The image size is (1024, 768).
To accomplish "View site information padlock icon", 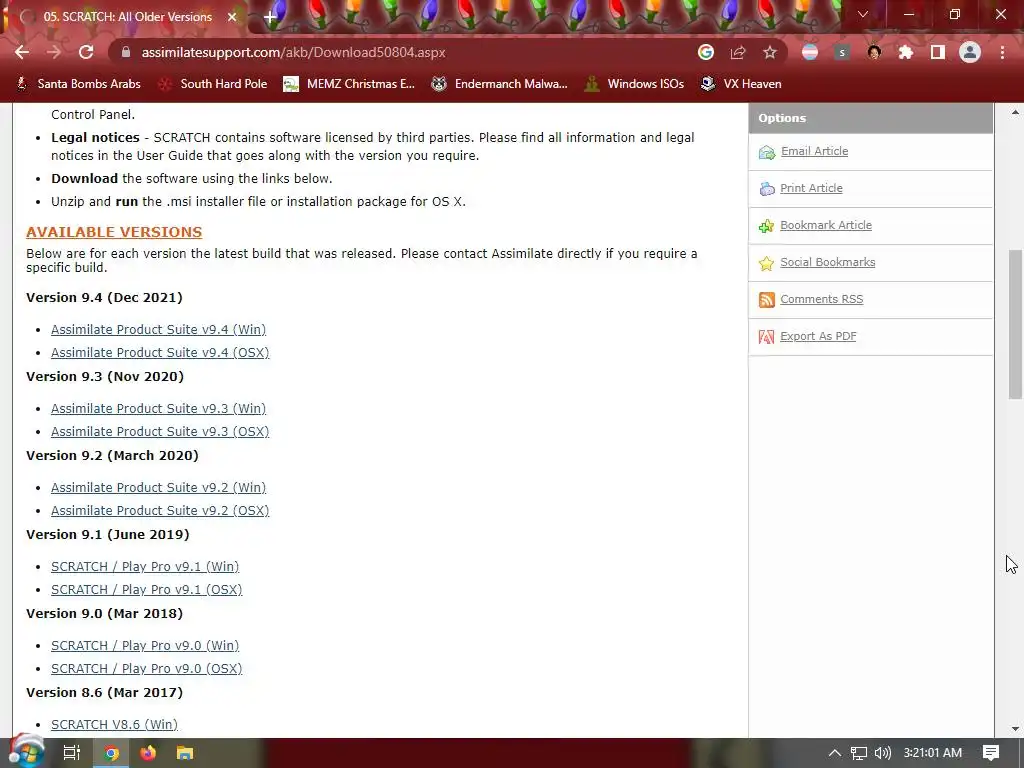I will click(x=126, y=52).
